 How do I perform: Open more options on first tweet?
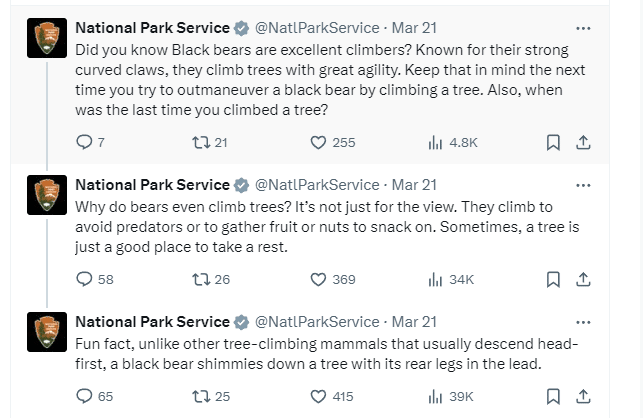[584, 27]
